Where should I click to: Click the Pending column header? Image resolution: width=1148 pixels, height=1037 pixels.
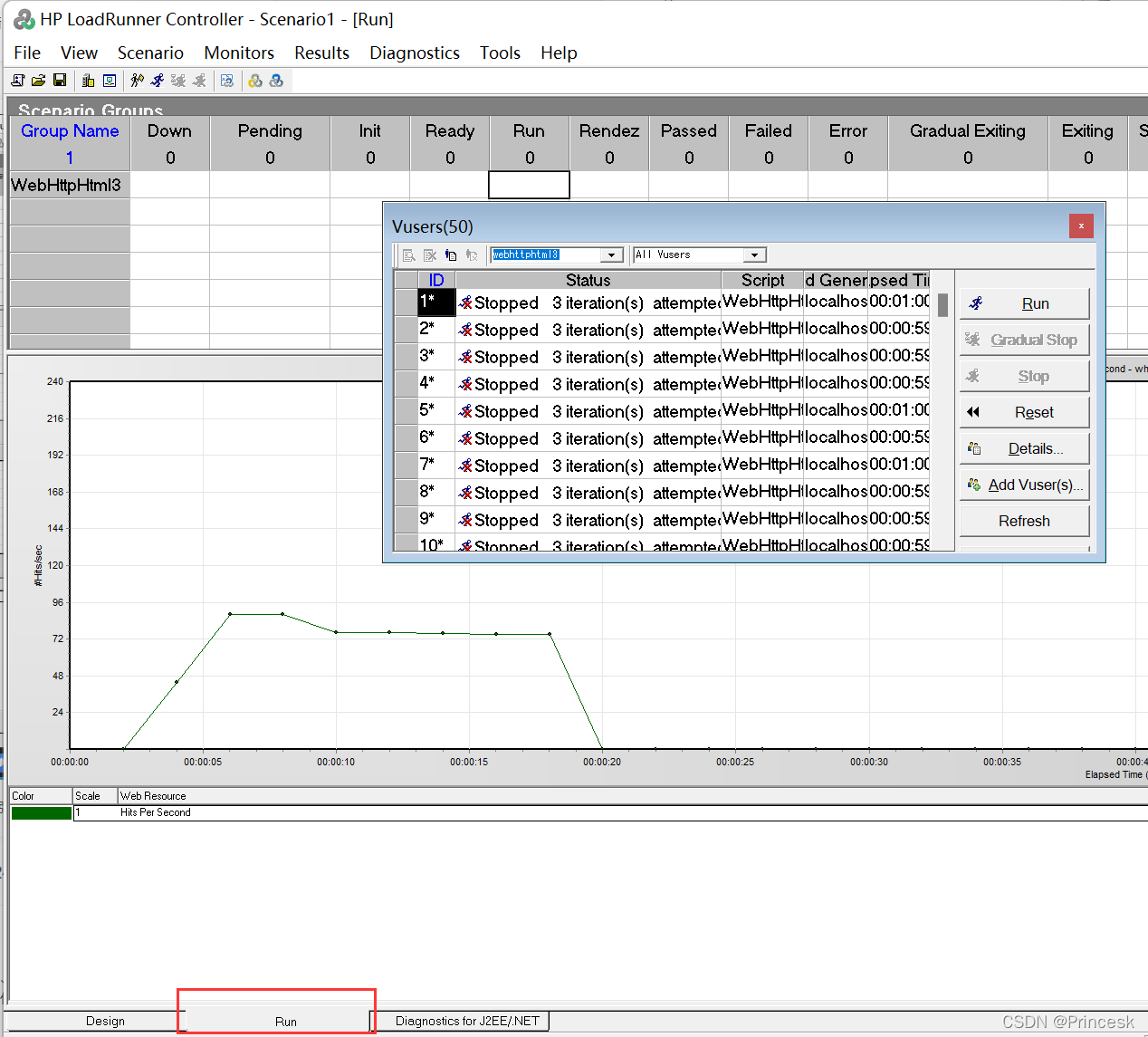tap(270, 130)
